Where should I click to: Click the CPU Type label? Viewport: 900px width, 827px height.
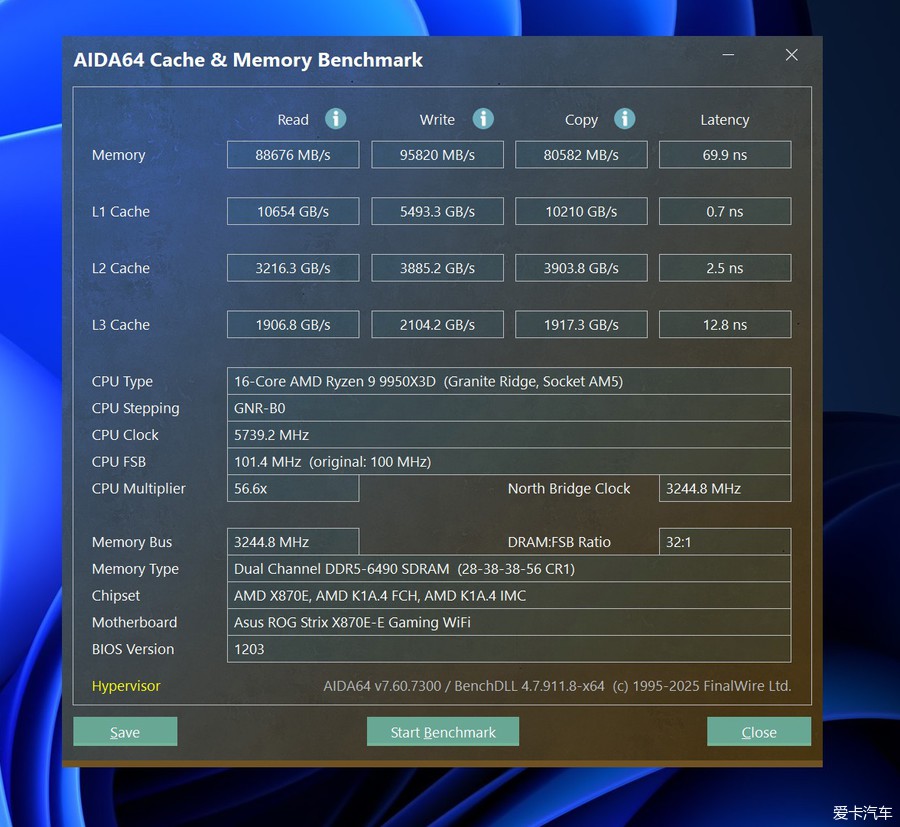click(122, 382)
